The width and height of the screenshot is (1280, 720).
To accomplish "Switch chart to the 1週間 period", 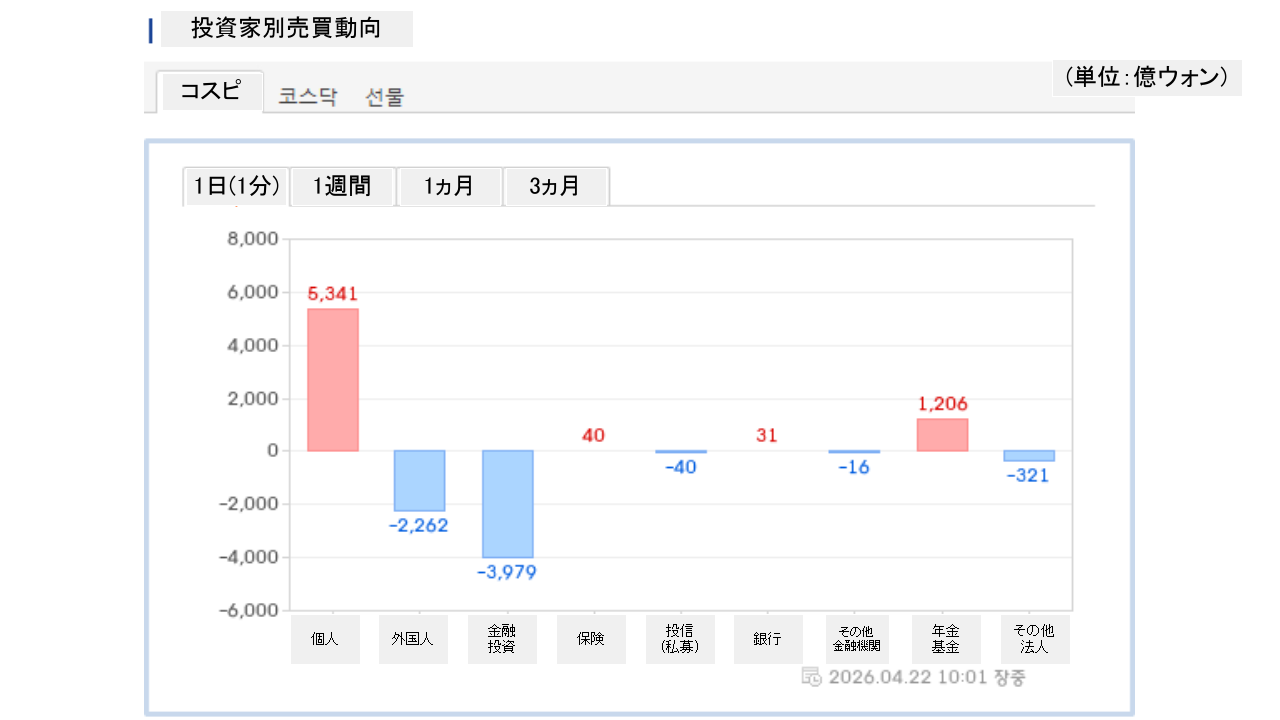I will [343, 186].
